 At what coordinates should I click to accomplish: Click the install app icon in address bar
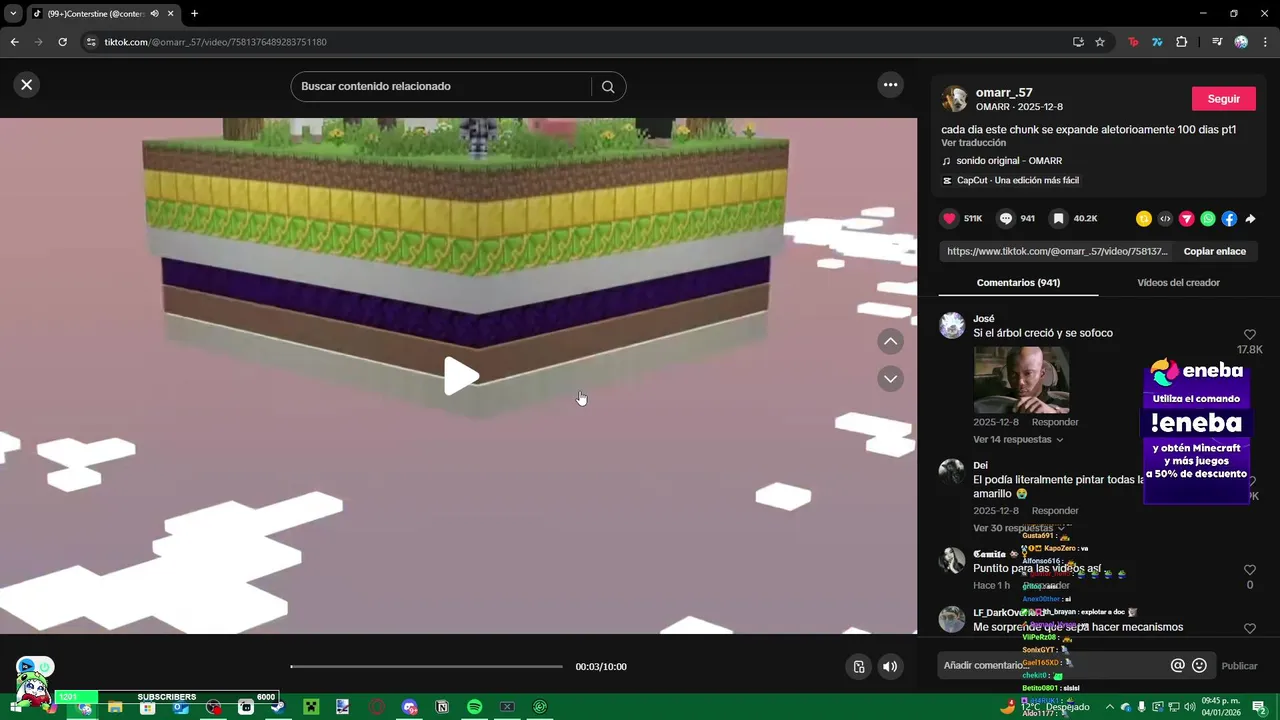tap(1078, 42)
